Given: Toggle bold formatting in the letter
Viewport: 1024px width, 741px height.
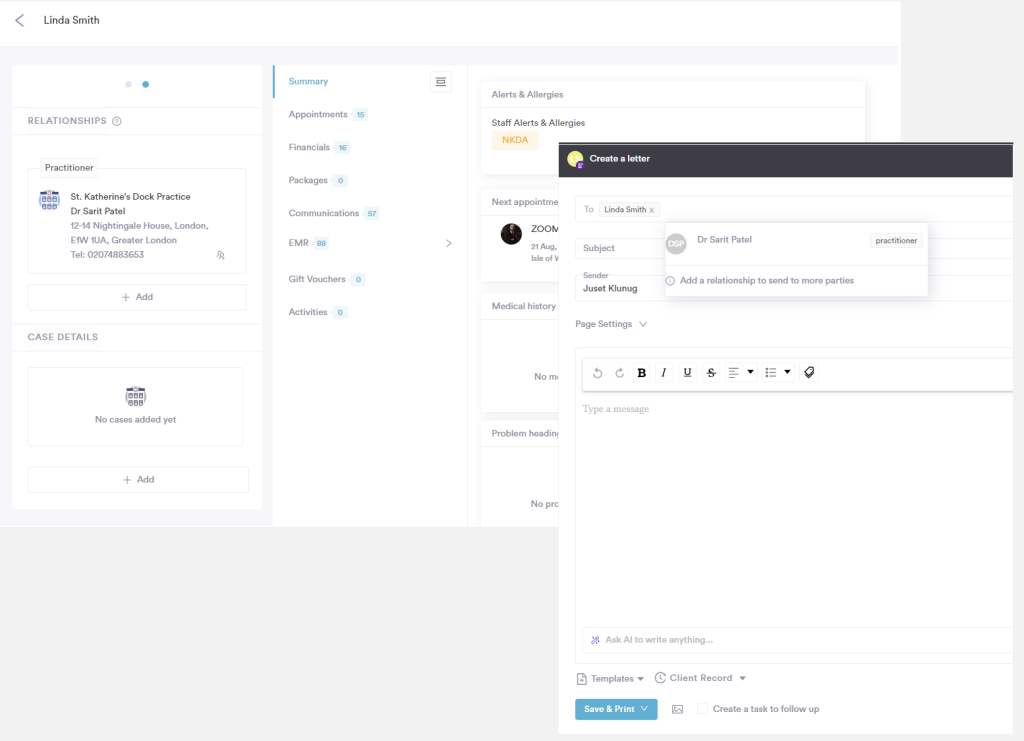Looking at the screenshot, I should tap(641, 373).
